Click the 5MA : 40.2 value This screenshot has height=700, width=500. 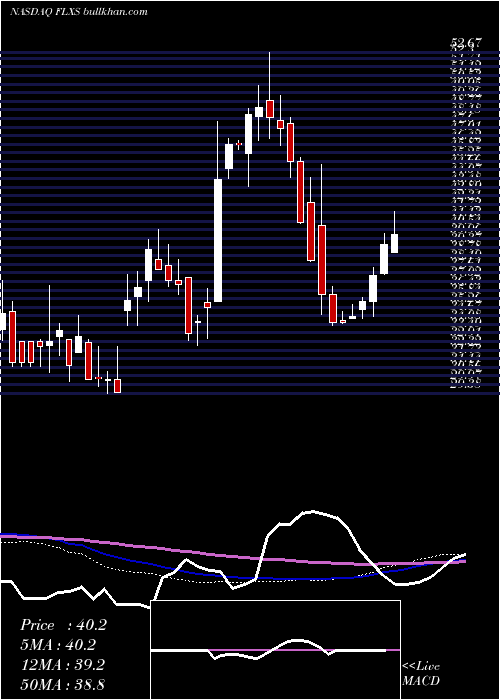click(58, 645)
